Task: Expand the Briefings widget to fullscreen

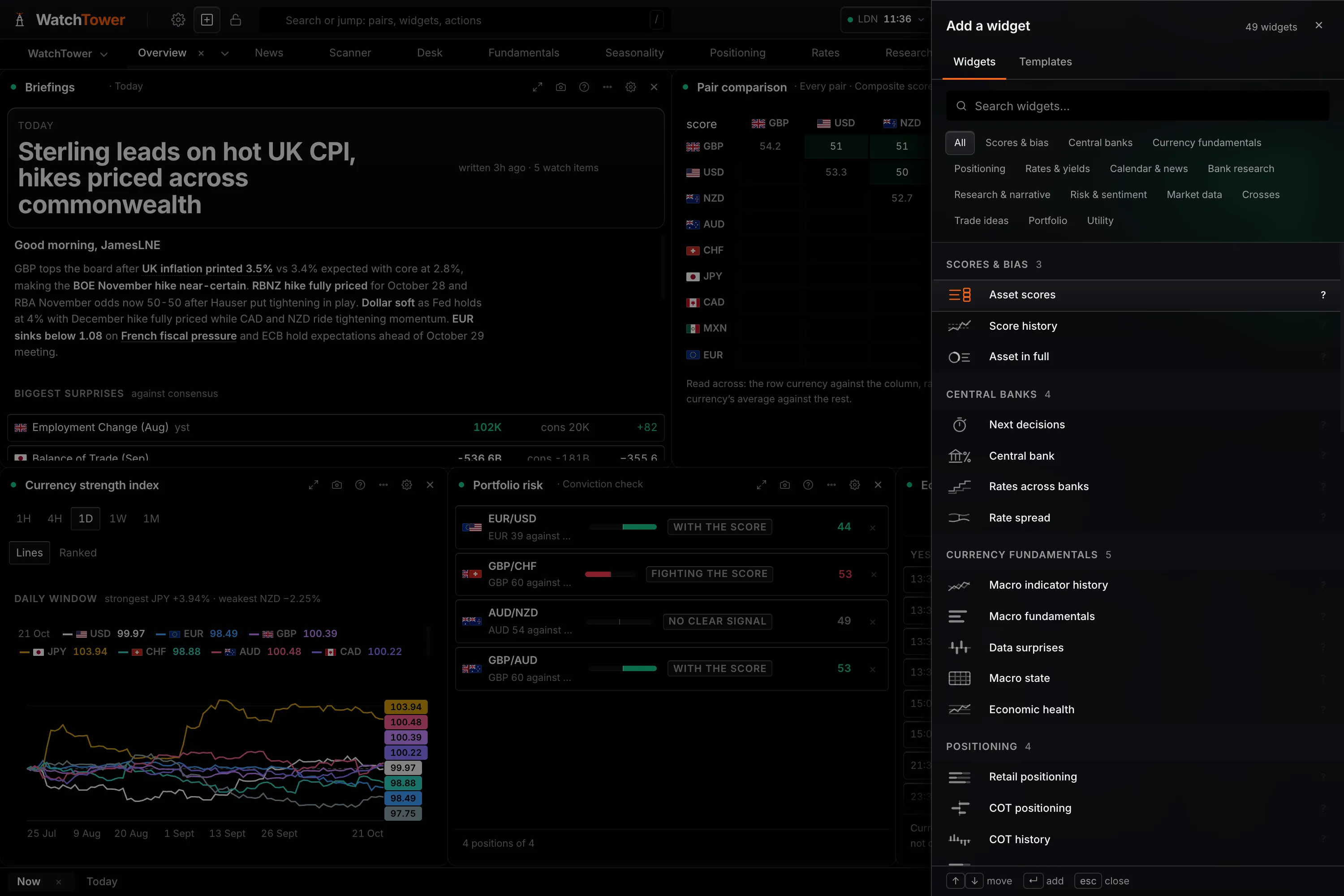Action: click(x=537, y=87)
